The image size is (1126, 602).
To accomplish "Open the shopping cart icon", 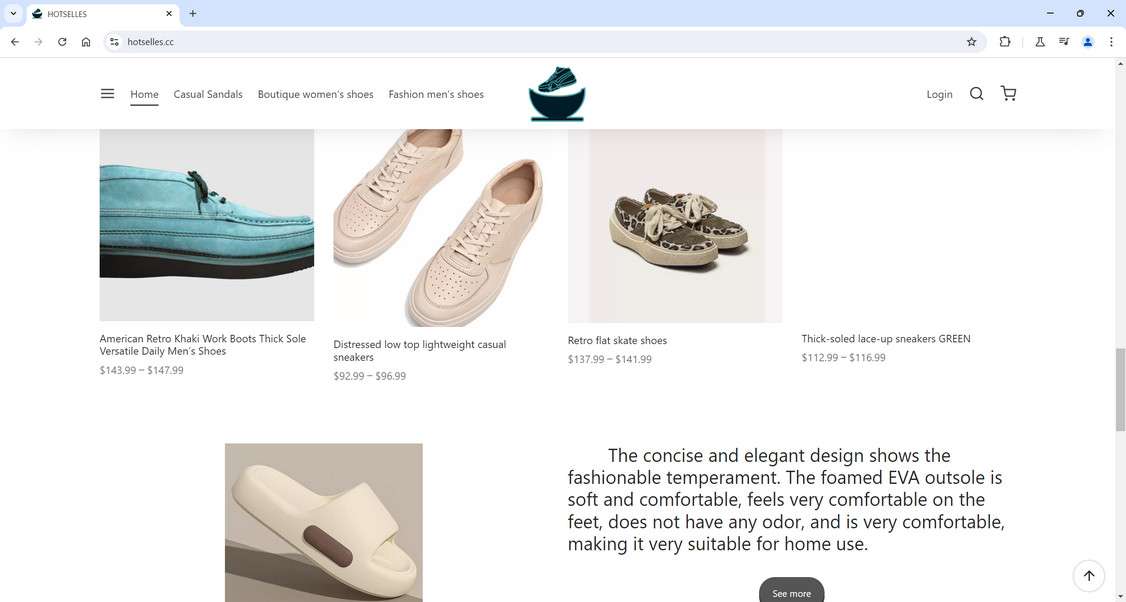I will 1008,94.
